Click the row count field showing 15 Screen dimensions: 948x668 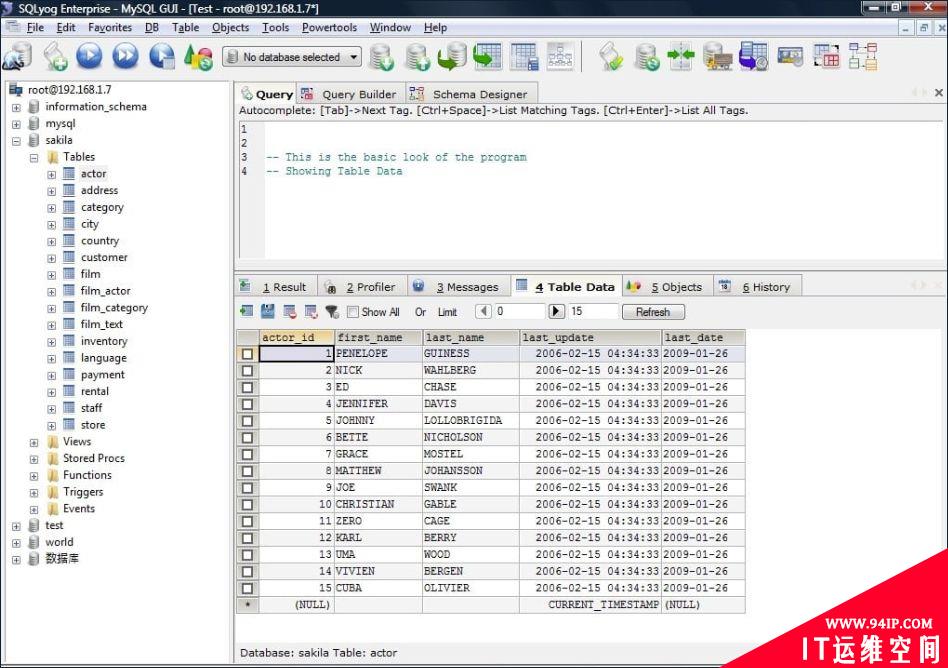point(593,311)
